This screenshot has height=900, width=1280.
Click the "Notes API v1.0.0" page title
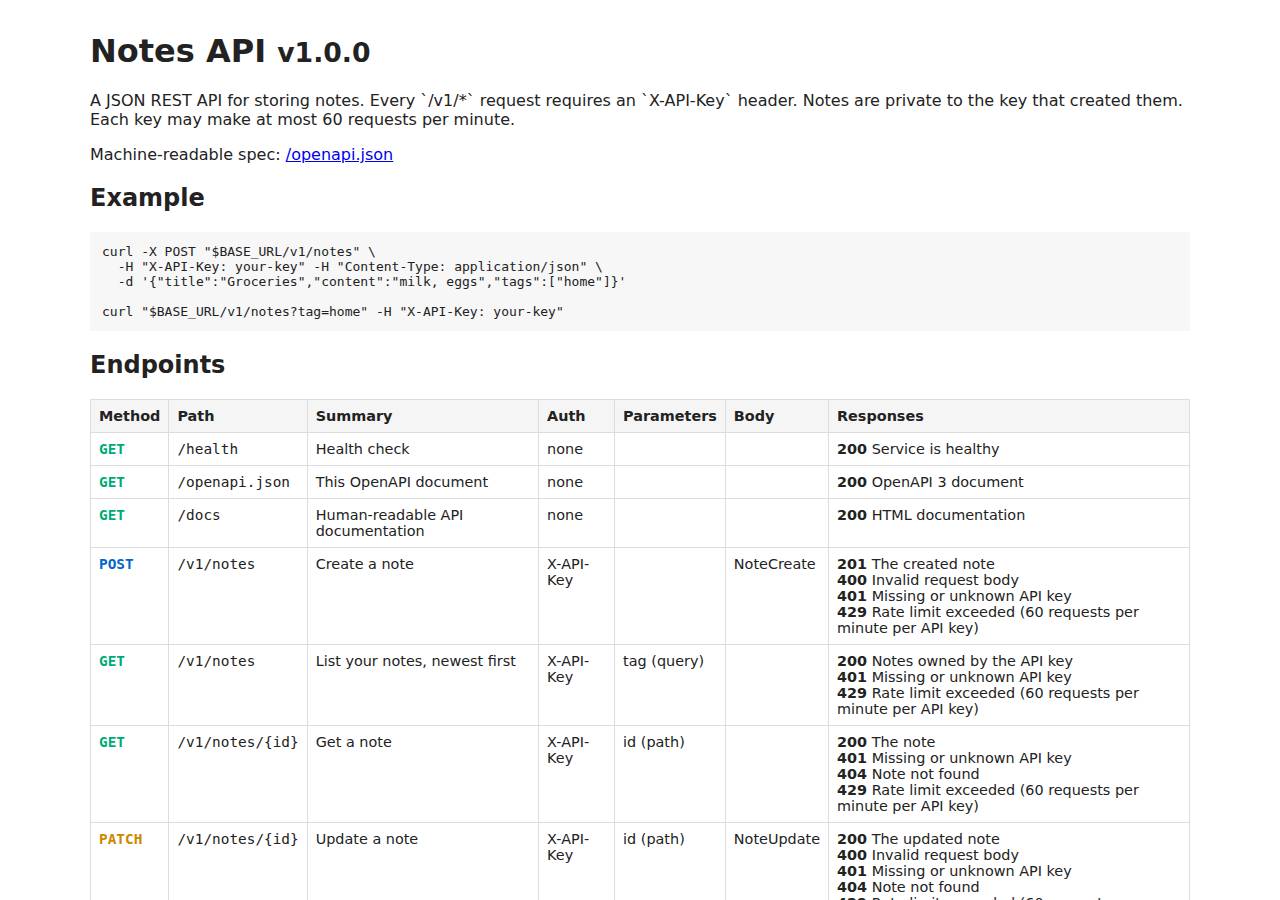coord(230,51)
